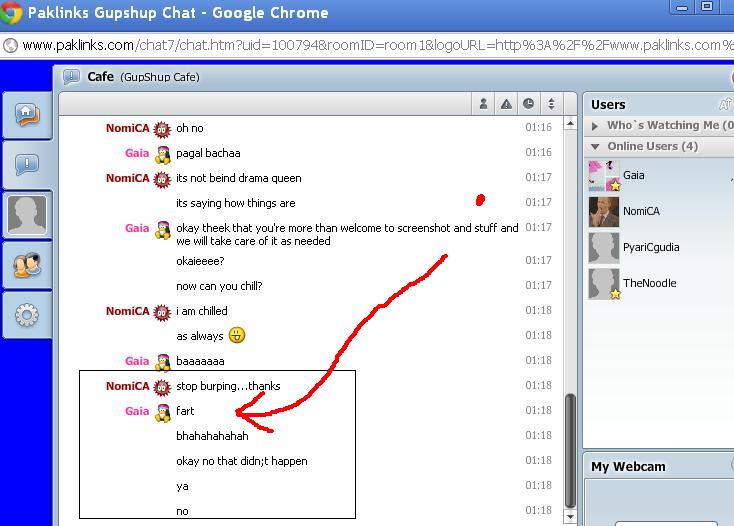Image resolution: width=734 pixels, height=526 pixels.
Task: Select TheNoodle in the users list
Action: pos(648,283)
